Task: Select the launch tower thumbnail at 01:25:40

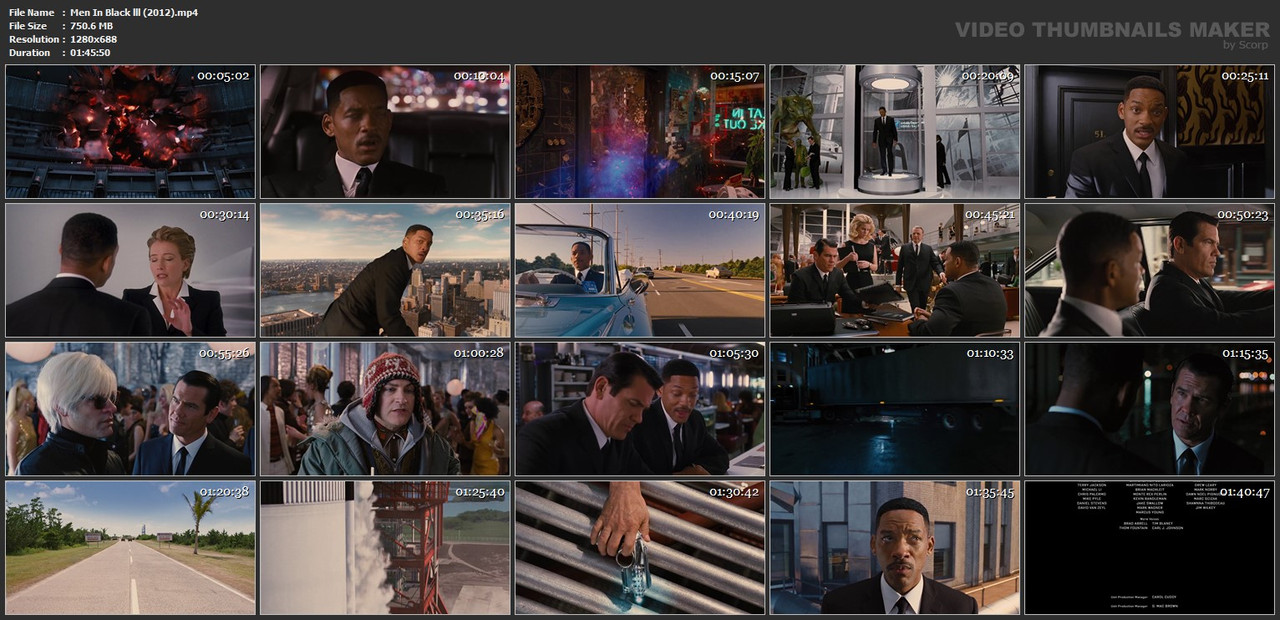Action: click(x=386, y=548)
